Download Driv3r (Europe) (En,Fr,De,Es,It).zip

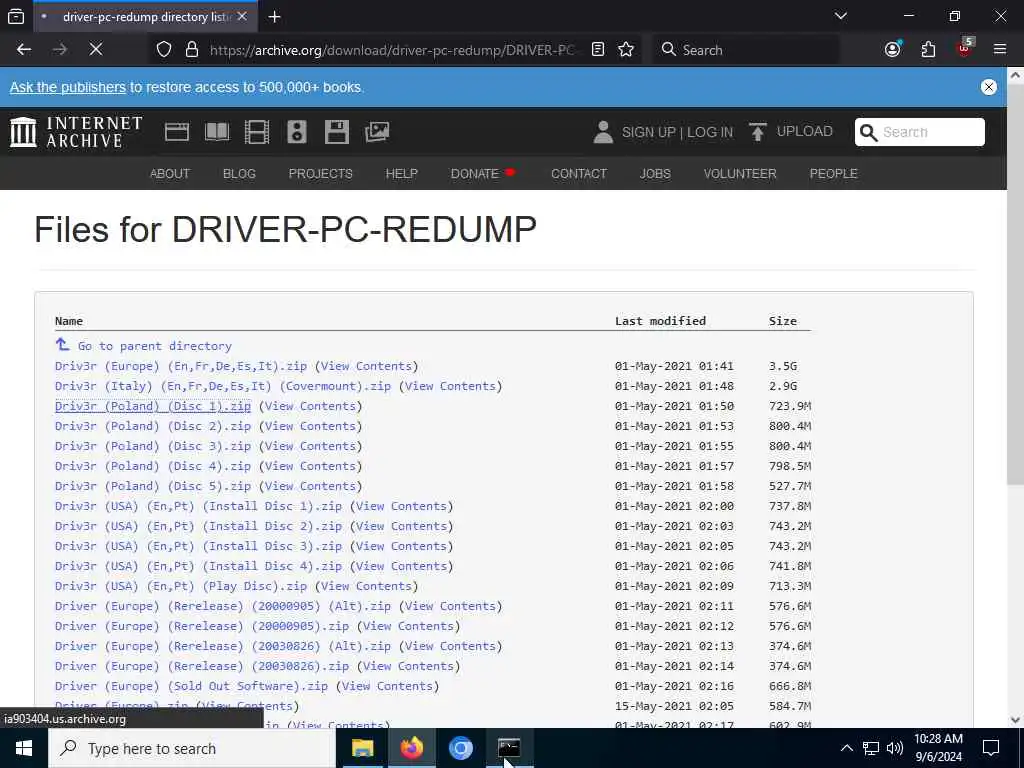tap(181, 366)
